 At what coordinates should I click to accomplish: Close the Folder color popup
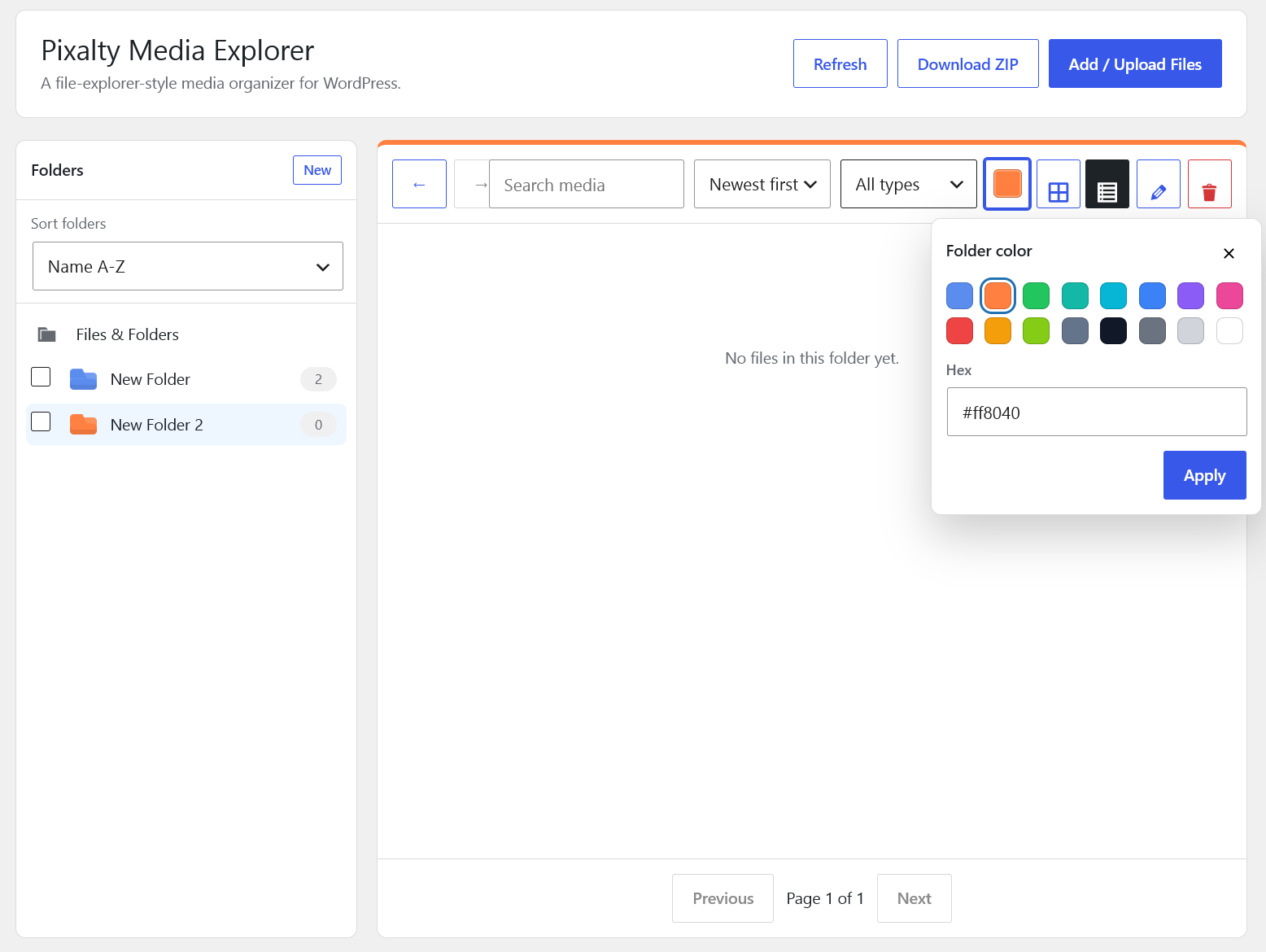[1229, 253]
